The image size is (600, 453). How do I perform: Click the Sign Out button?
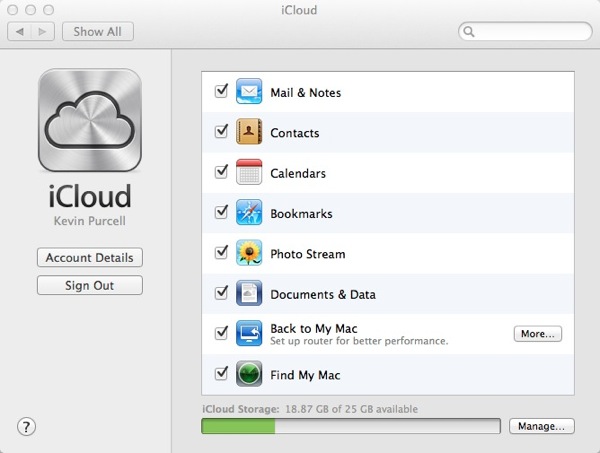click(x=90, y=285)
